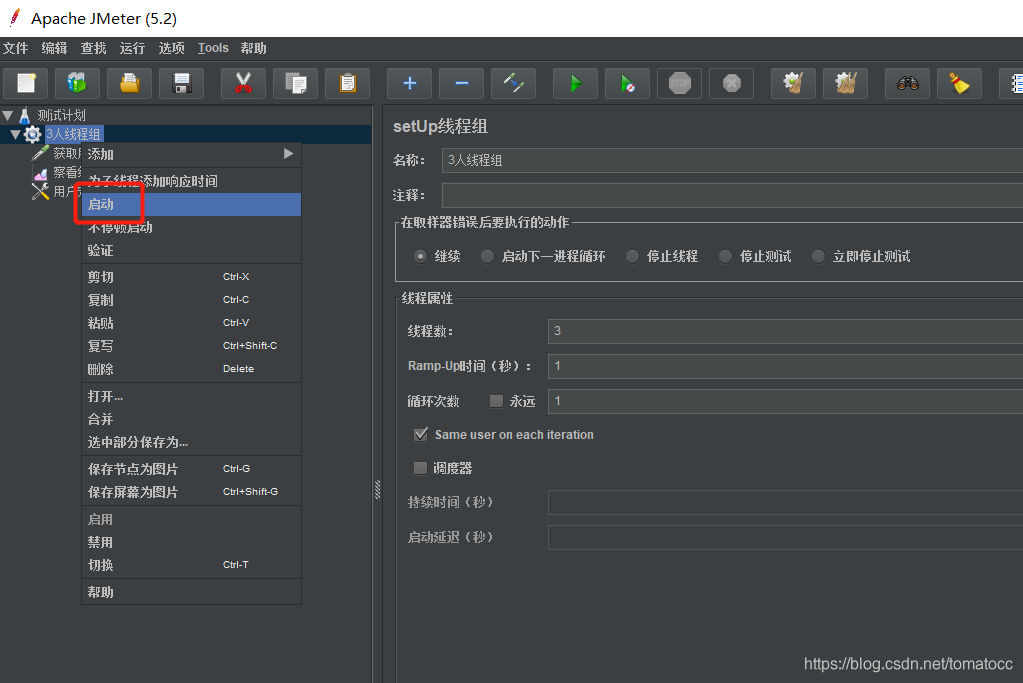Click the Clear all results icon
Screen dimensions: 1023x683
point(845,83)
